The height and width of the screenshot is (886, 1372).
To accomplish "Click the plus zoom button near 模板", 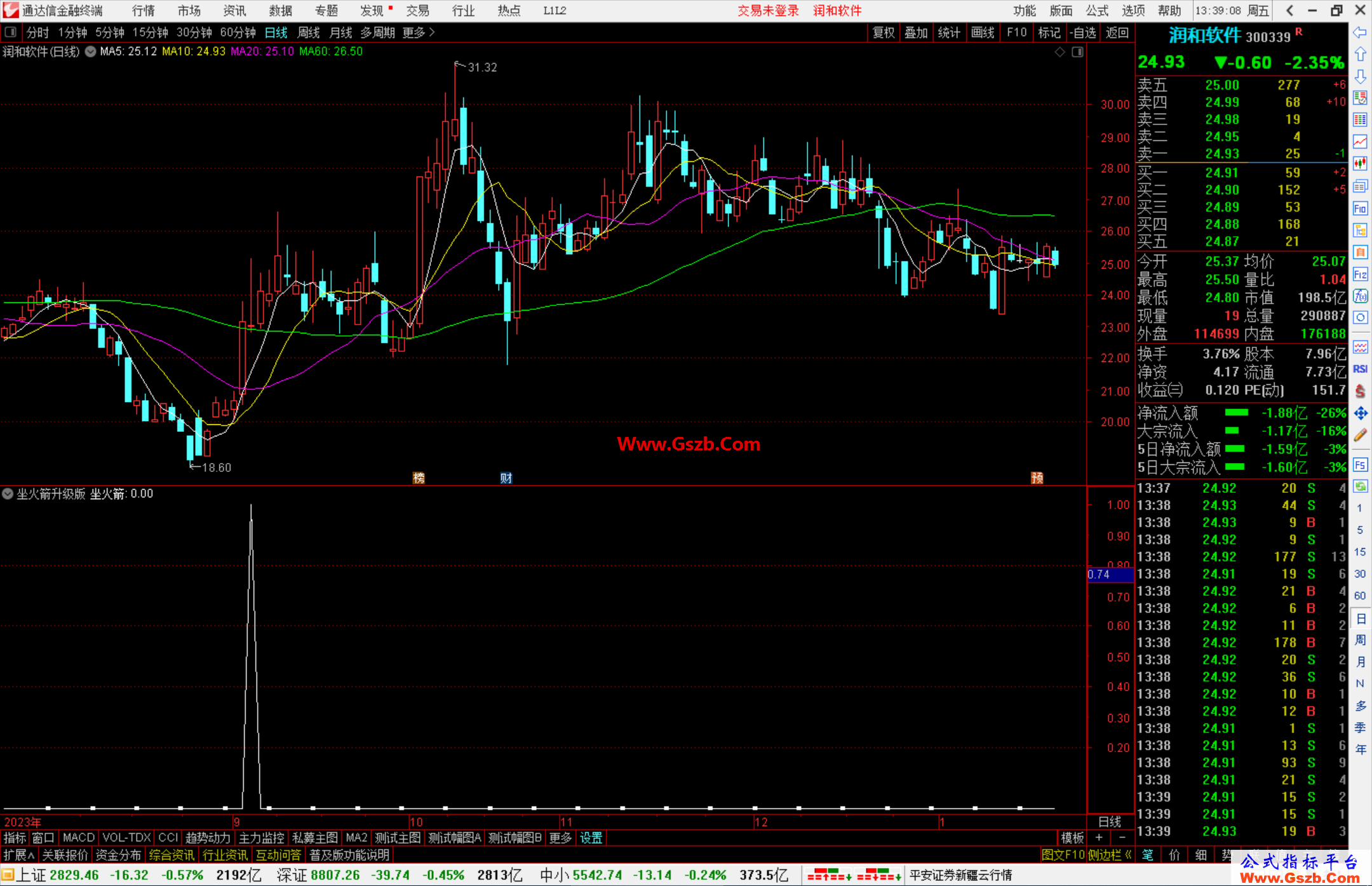I will (1099, 838).
